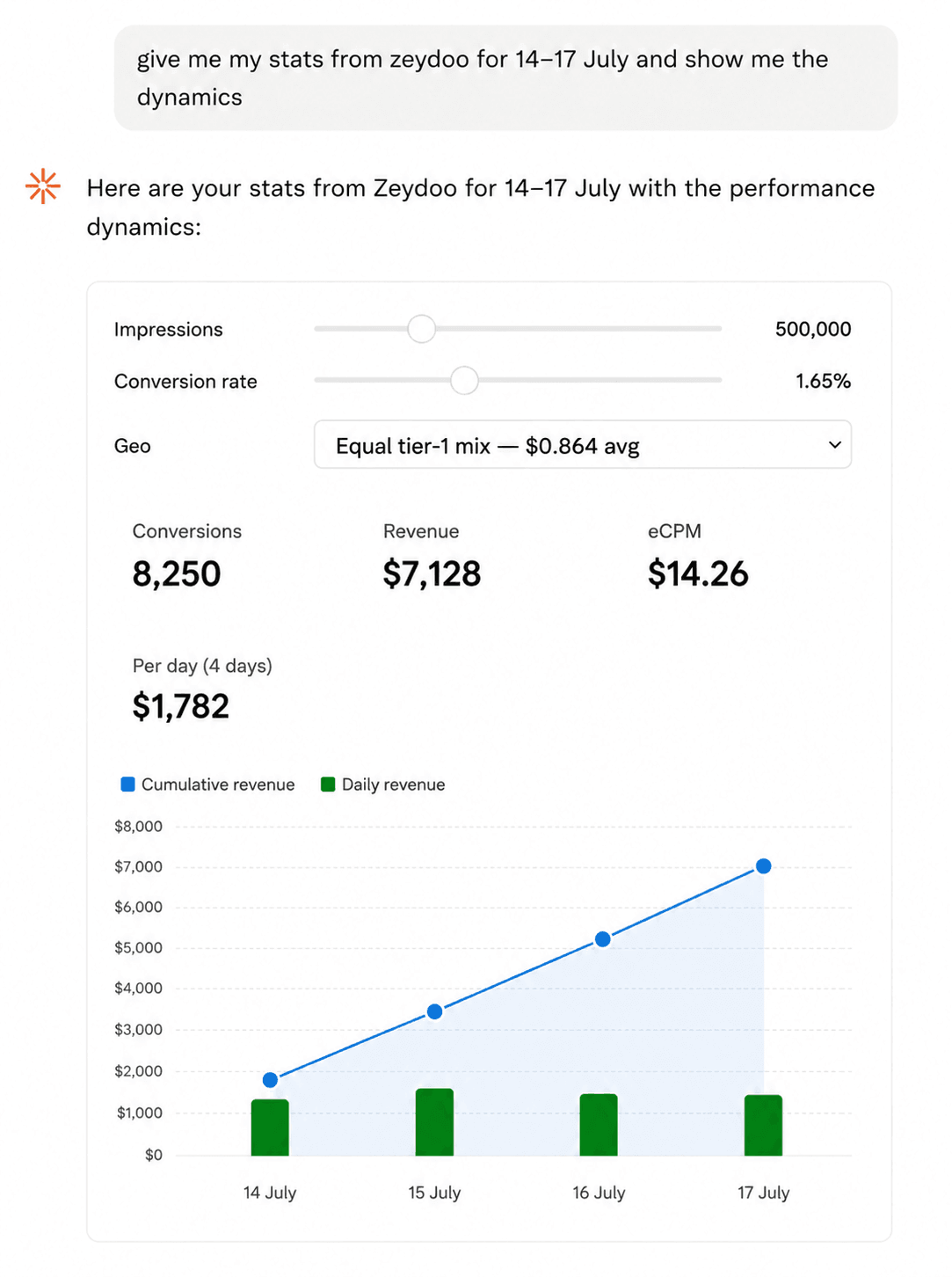Click the Conversion rate slider handle
The width and height of the screenshot is (952, 1277).
464,381
